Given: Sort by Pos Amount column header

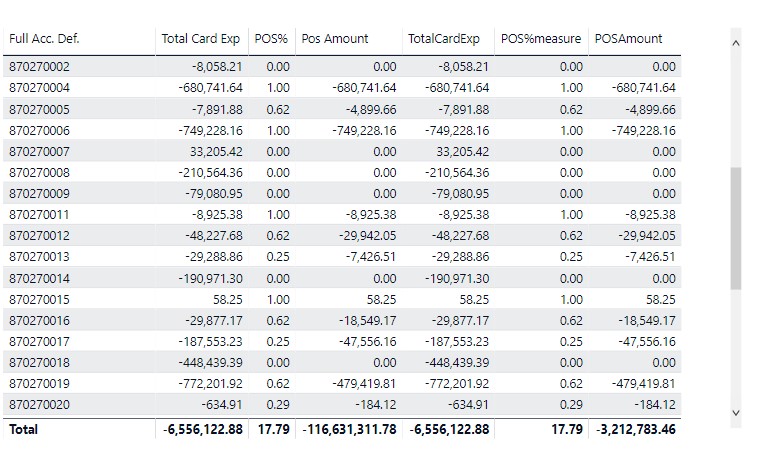Looking at the screenshot, I should pyautogui.click(x=335, y=39).
